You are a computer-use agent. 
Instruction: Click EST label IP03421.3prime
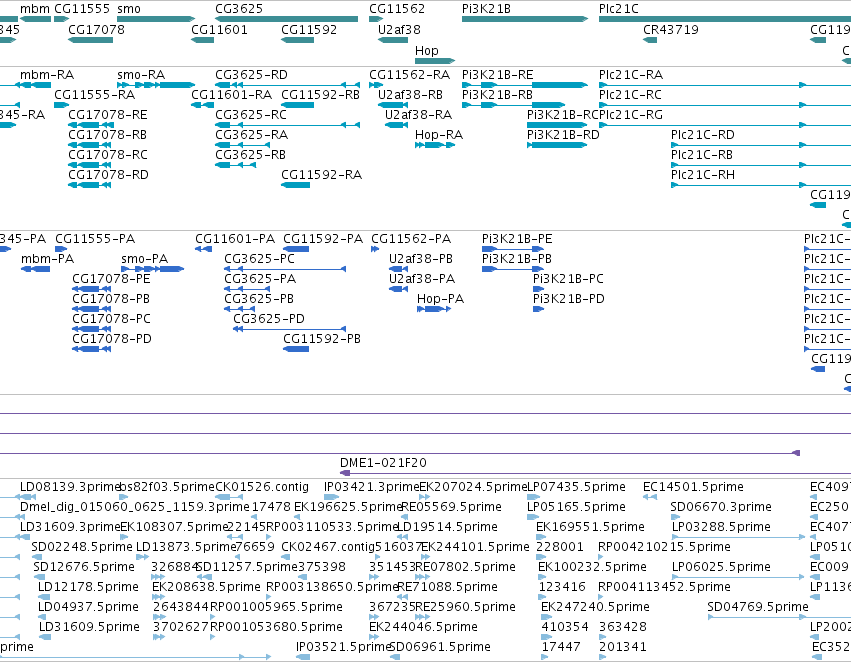tap(371, 487)
